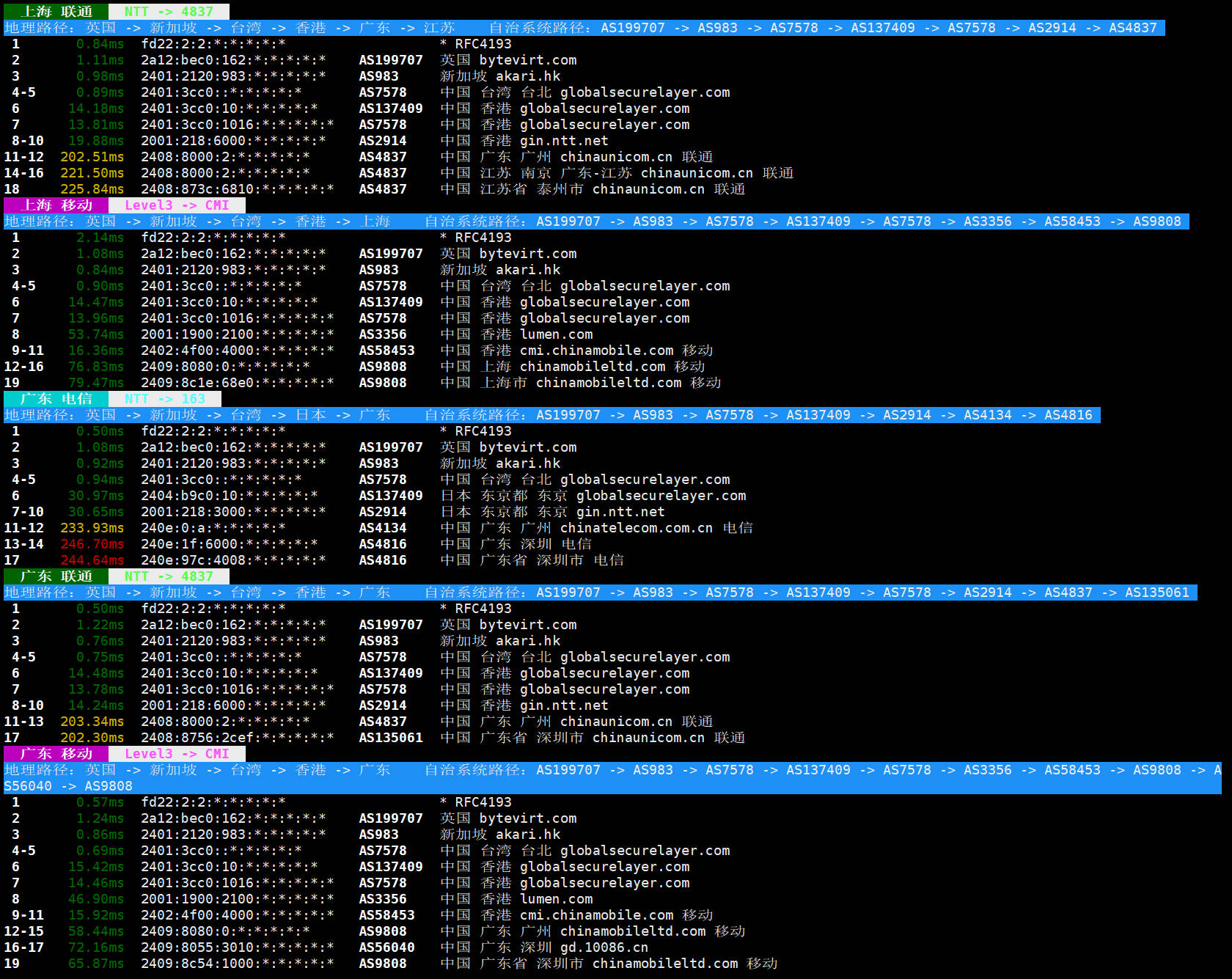Click the 广东 电信 section header
This screenshot has width=1232, height=979.
click(56, 399)
